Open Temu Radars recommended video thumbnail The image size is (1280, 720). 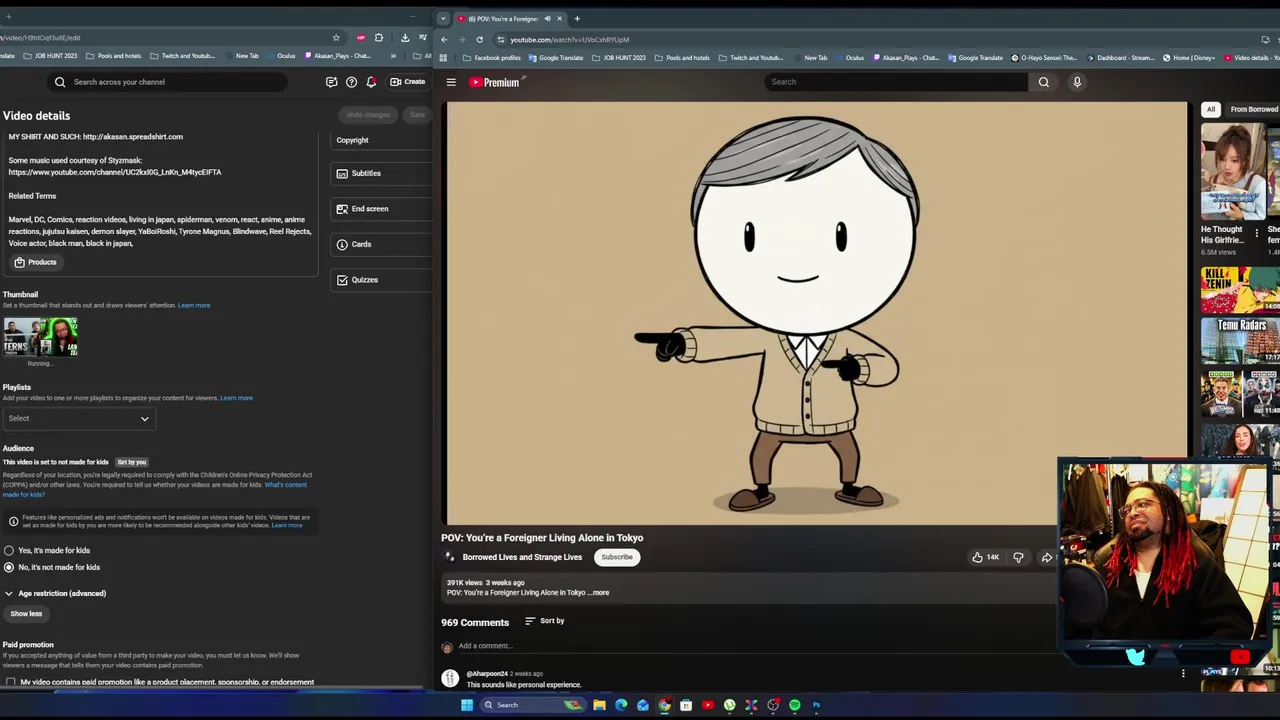[1240, 341]
